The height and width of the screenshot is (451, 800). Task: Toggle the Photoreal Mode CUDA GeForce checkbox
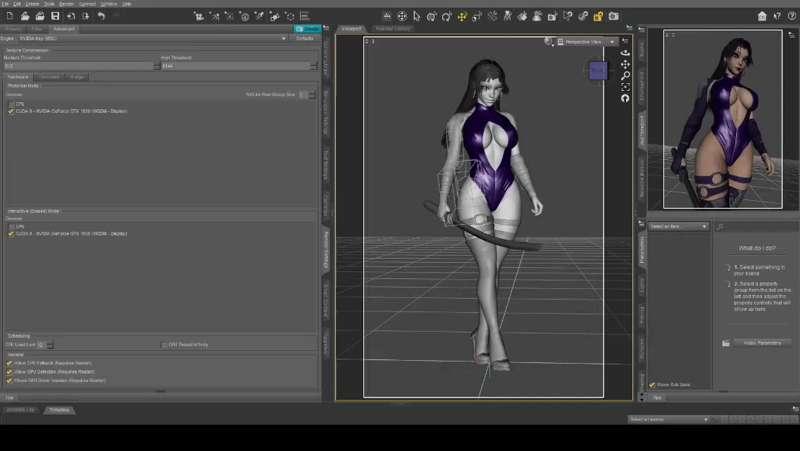coord(11,111)
